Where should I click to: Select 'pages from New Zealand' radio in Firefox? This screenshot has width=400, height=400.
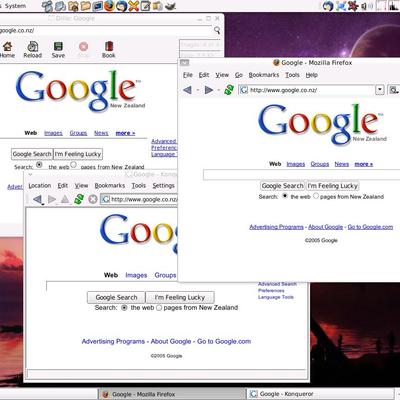[316, 196]
